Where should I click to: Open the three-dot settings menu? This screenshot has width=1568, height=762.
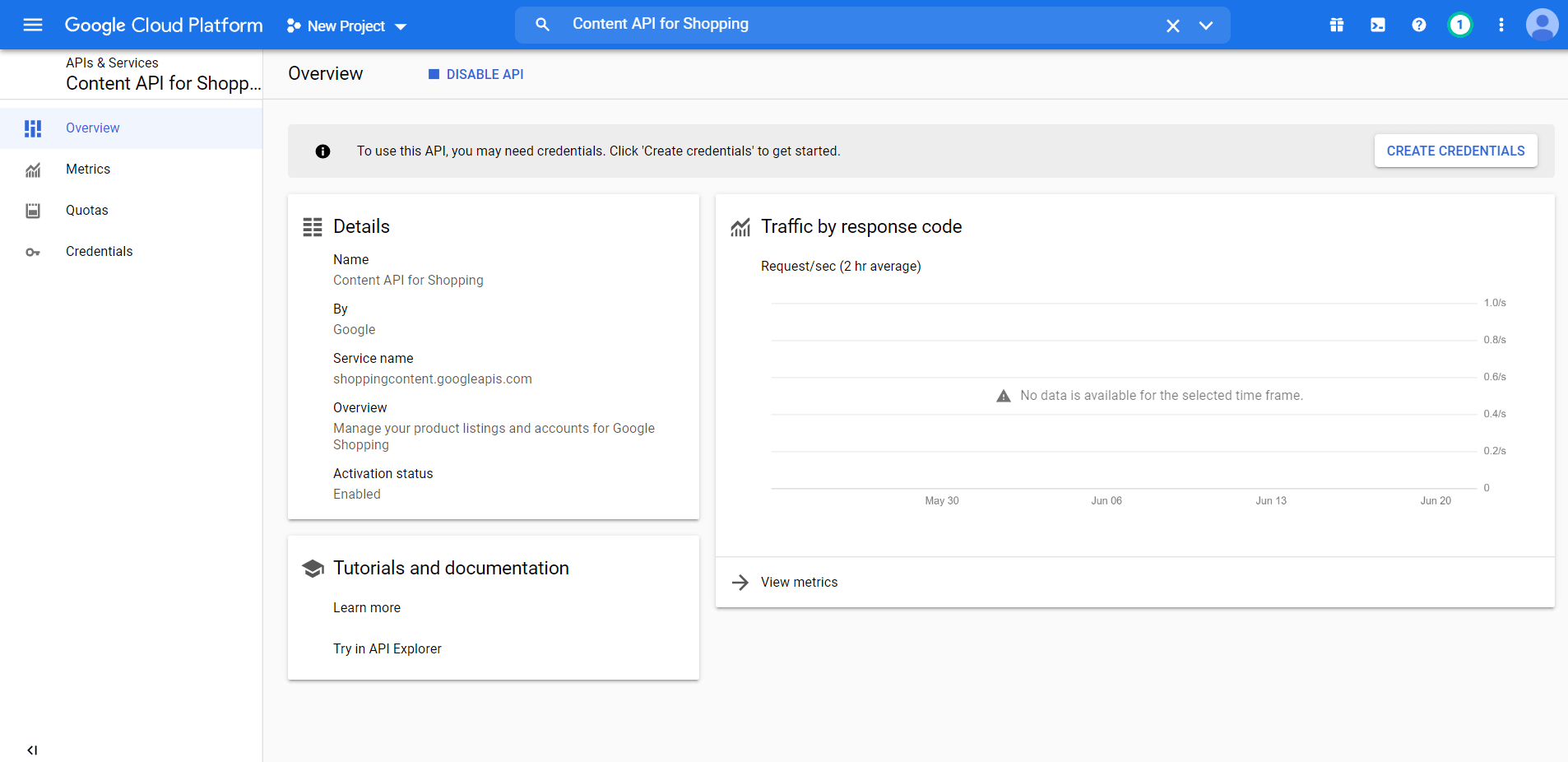click(x=1501, y=26)
